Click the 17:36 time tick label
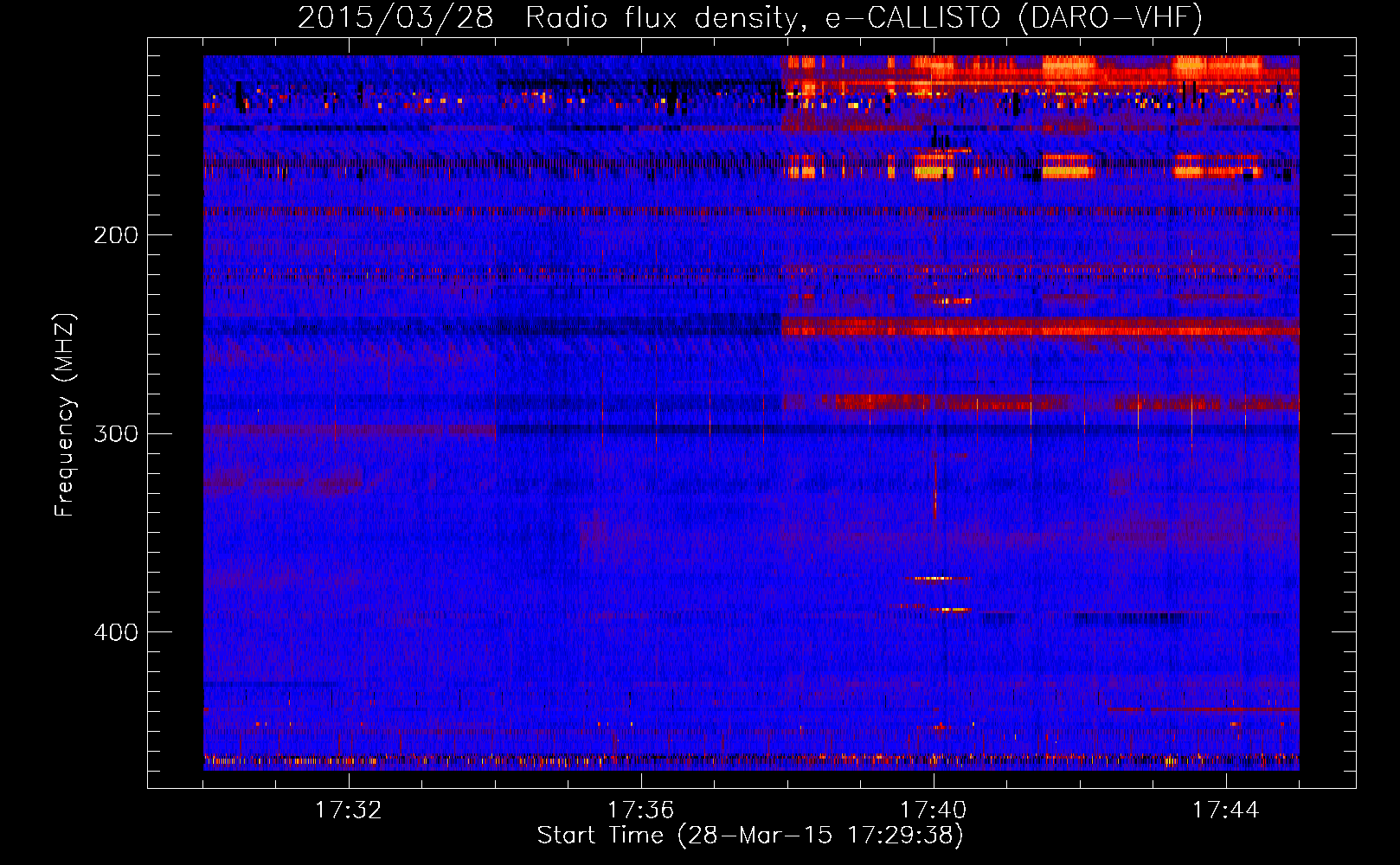This screenshot has width=1400, height=865. click(641, 811)
